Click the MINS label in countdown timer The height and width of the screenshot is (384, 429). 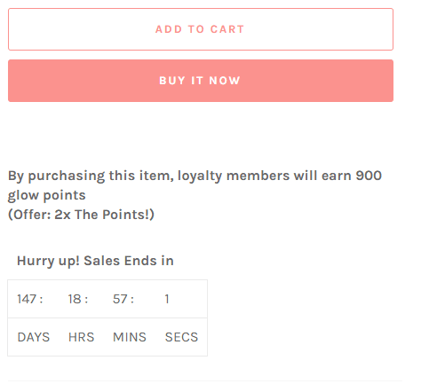pos(130,337)
